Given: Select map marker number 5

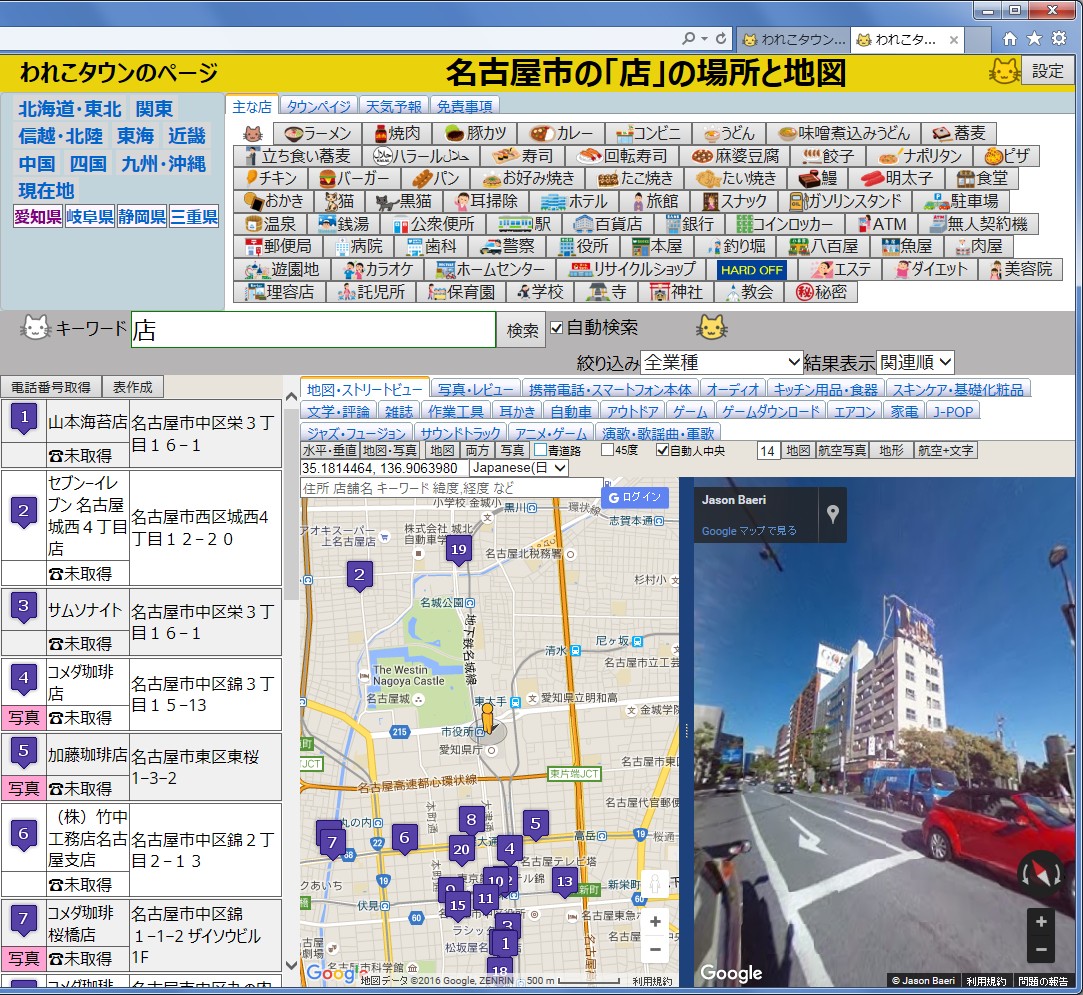Looking at the screenshot, I should [x=535, y=824].
